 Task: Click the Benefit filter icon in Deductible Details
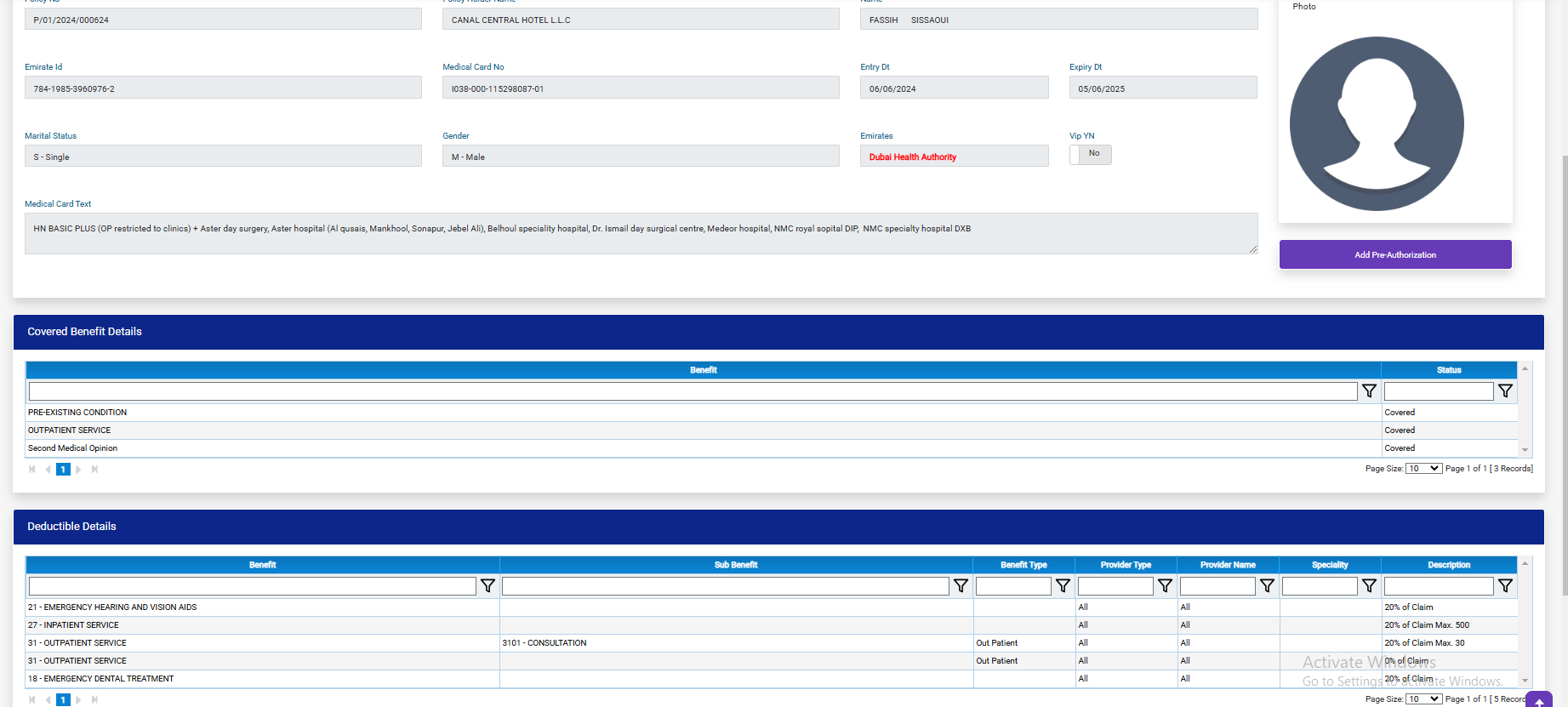(x=488, y=585)
